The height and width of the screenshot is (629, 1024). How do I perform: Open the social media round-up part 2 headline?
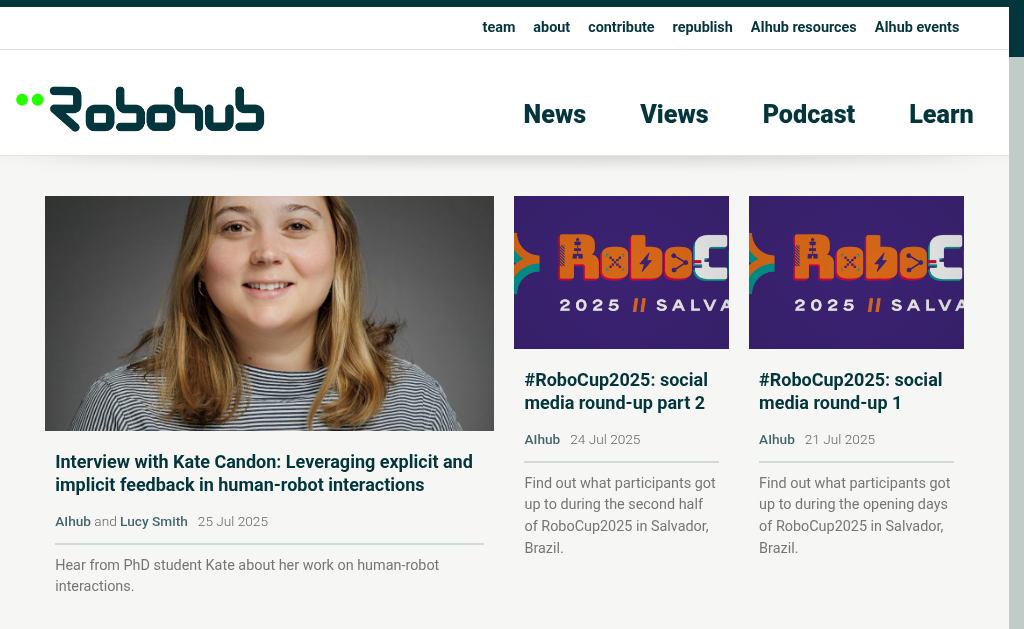(x=616, y=391)
